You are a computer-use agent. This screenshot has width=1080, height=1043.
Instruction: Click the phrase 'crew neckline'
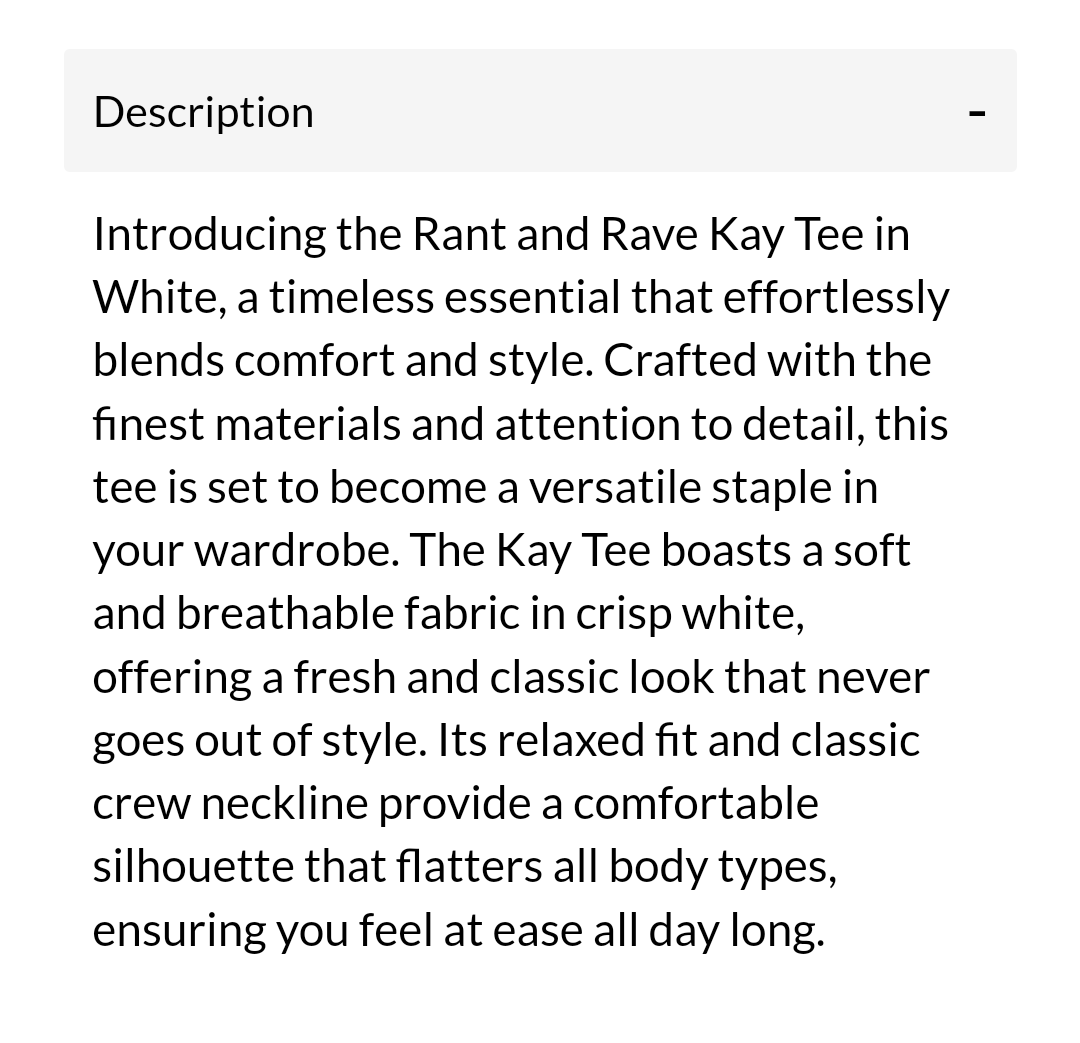[230, 801]
